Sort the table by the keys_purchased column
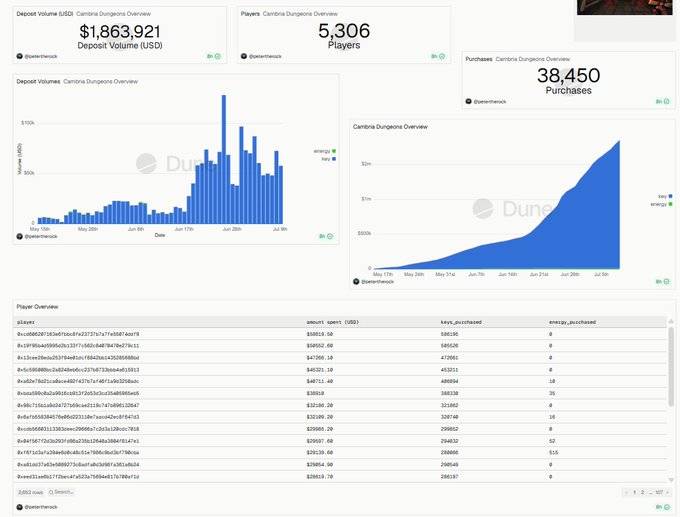 [x=461, y=322]
